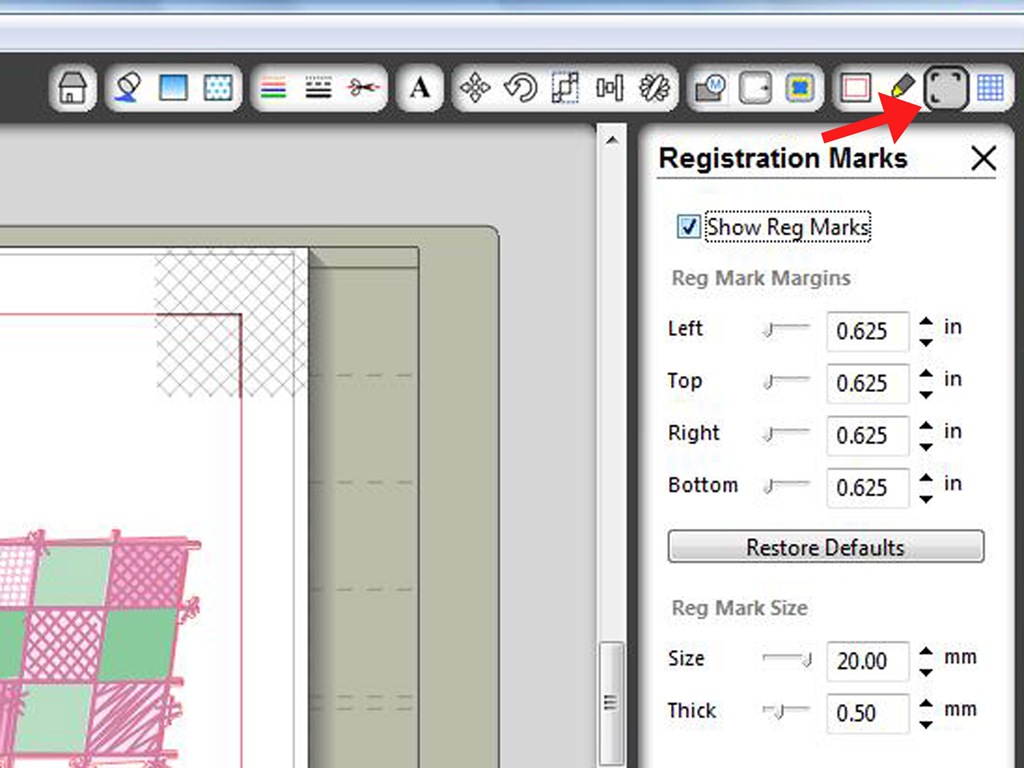Adjust the Top margin slider
This screenshot has width=1024, height=768.
coord(786,381)
